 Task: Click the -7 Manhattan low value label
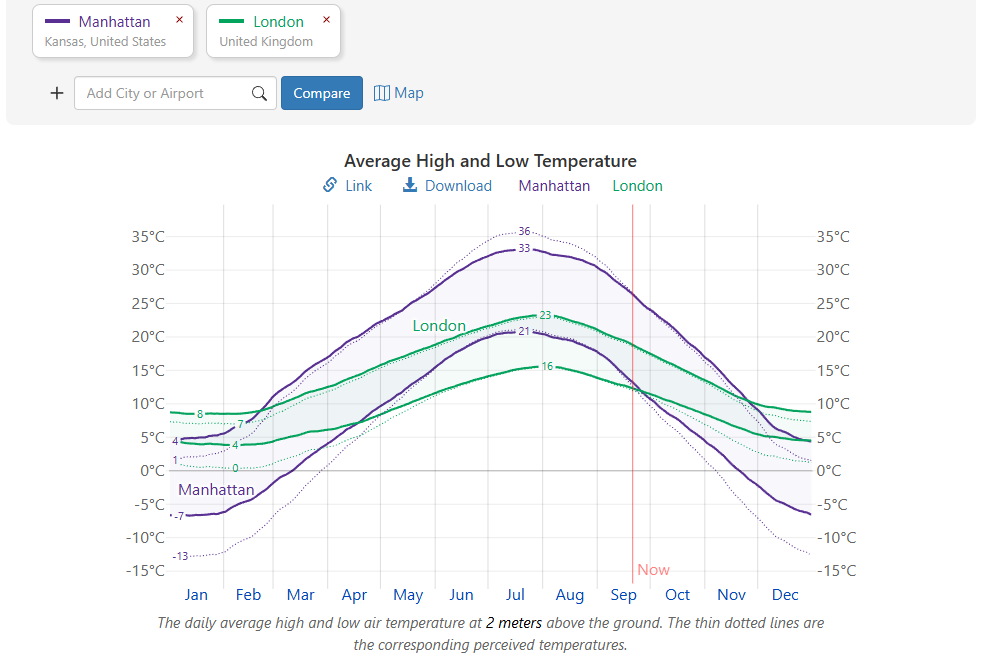pyautogui.click(x=179, y=516)
